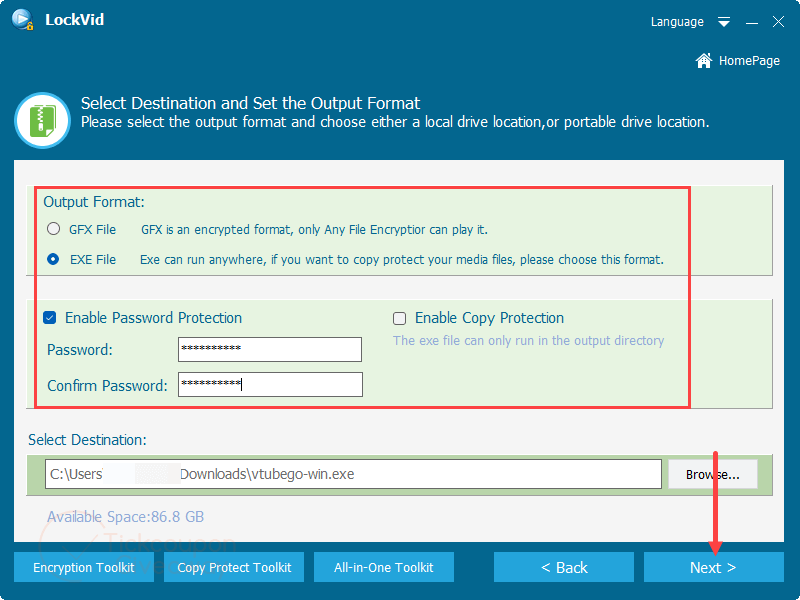Select the EXE File radio button

(54, 259)
